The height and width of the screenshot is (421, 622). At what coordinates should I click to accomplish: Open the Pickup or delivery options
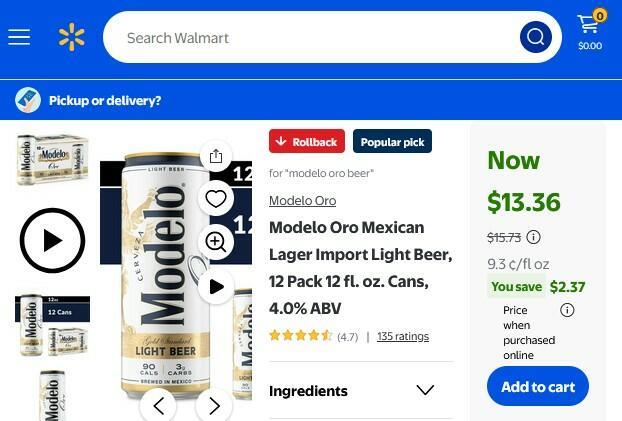(104, 100)
